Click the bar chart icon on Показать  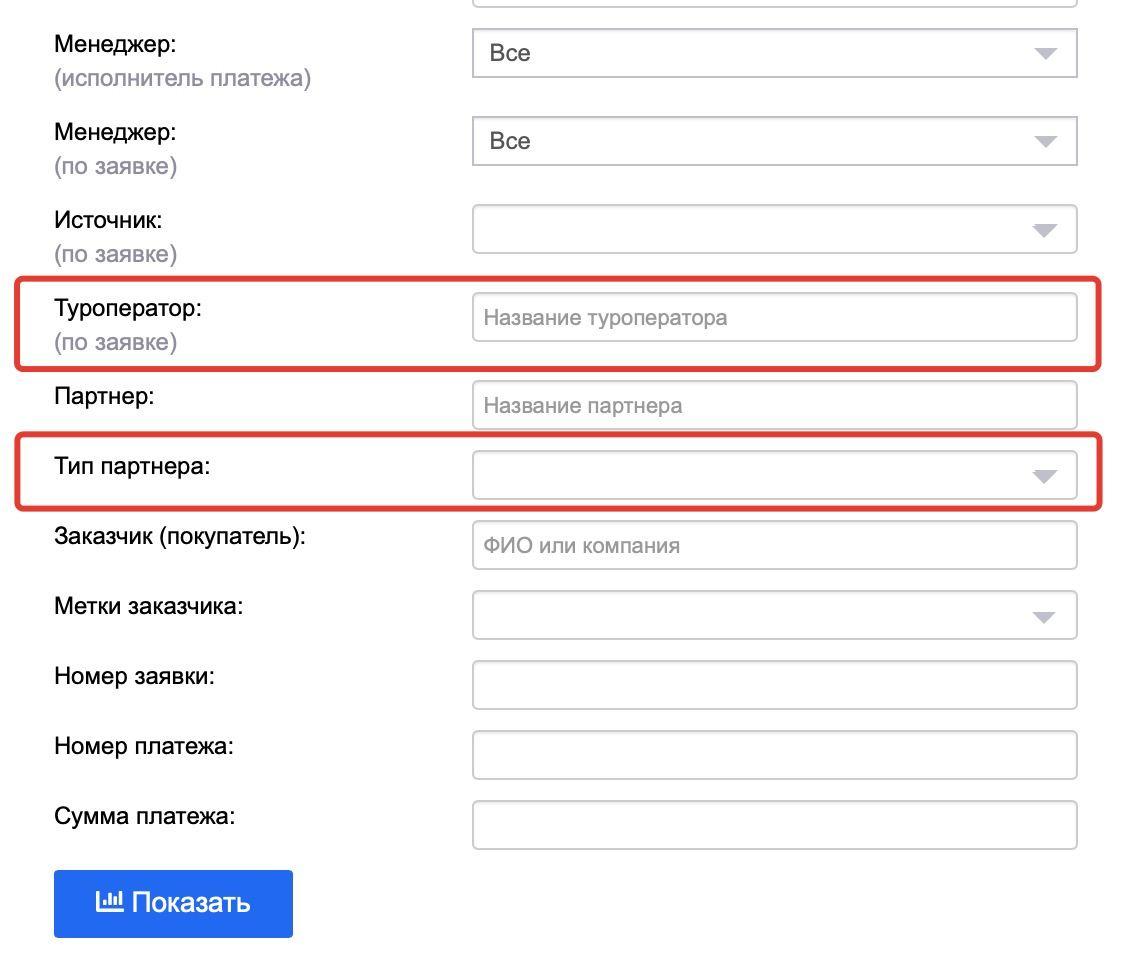(x=109, y=902)
